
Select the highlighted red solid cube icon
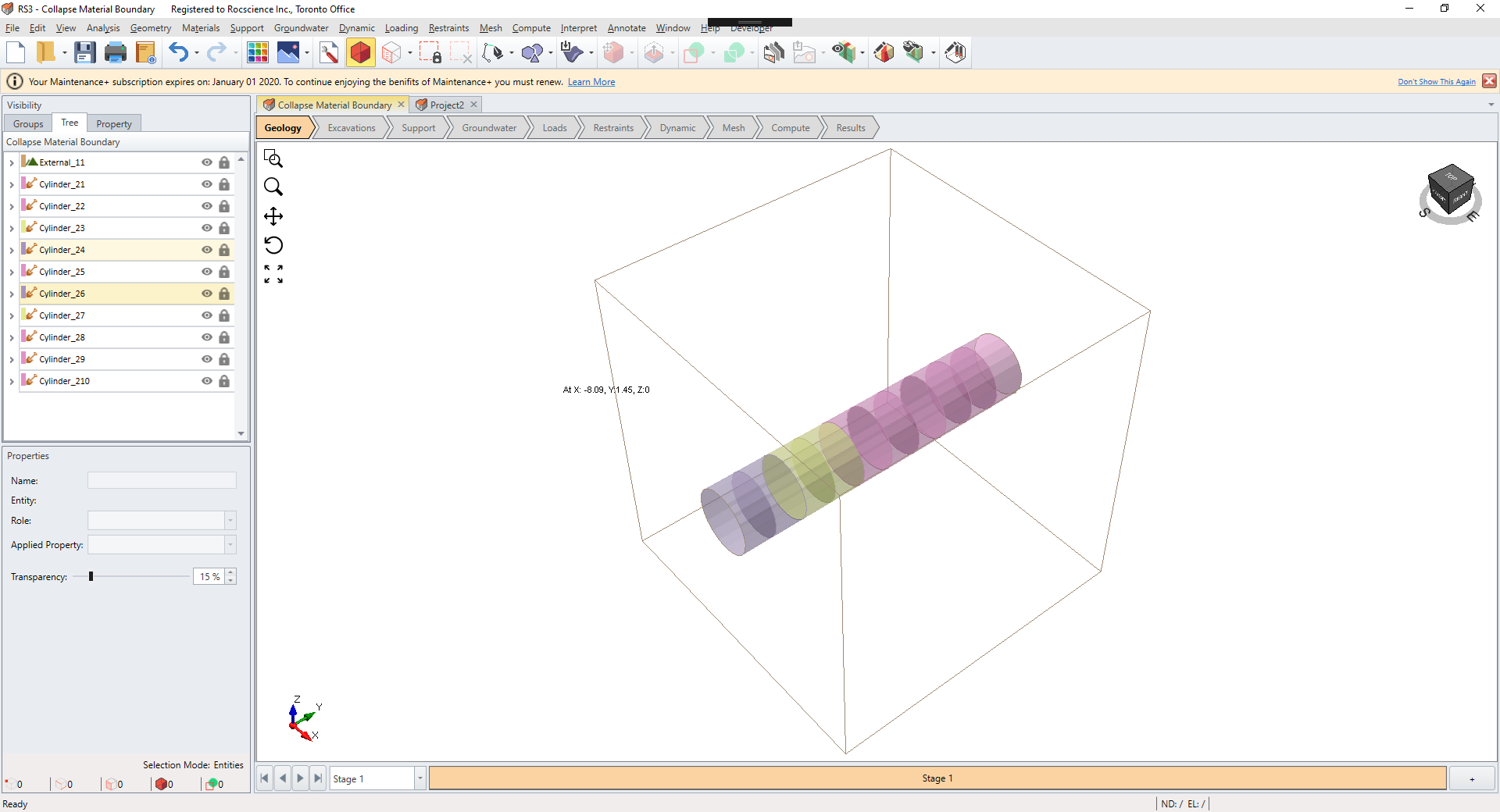tap(360, 52)
